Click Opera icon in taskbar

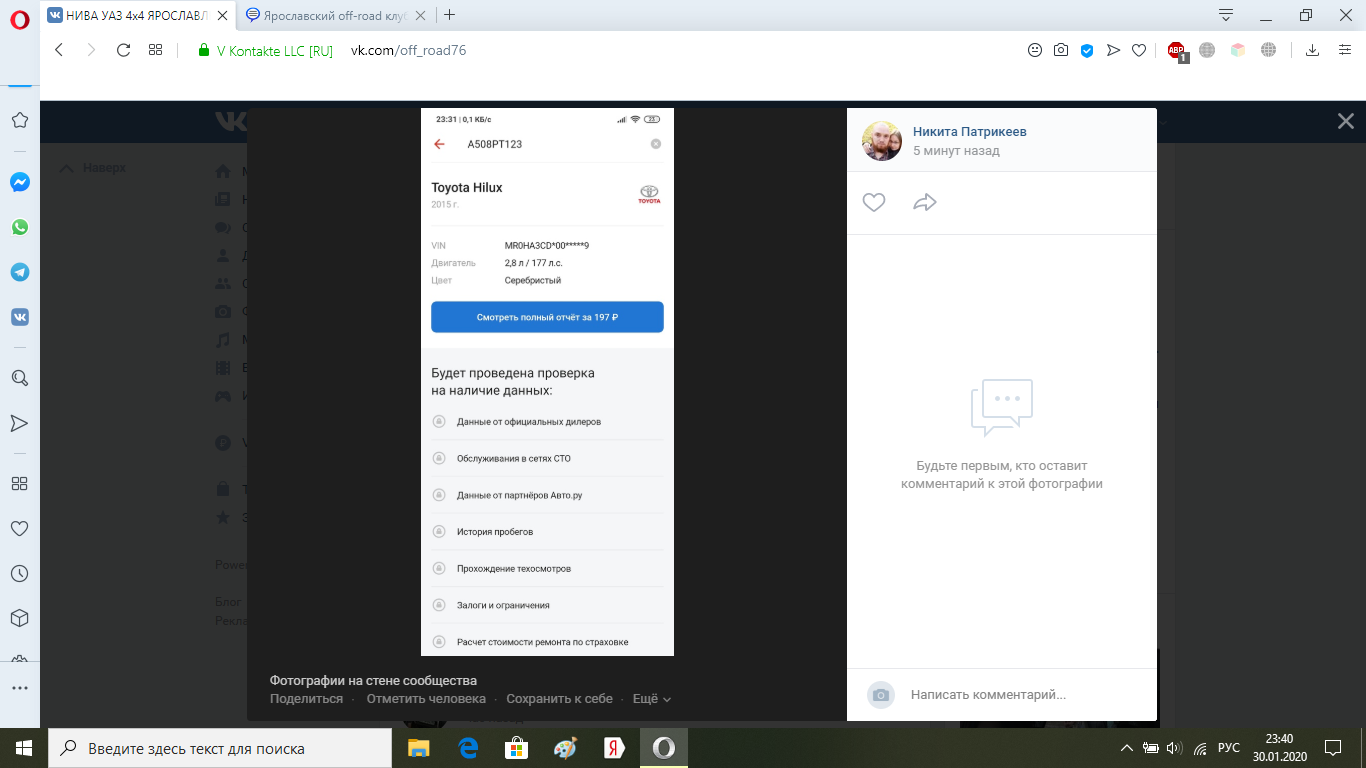[x=664, y=748]
